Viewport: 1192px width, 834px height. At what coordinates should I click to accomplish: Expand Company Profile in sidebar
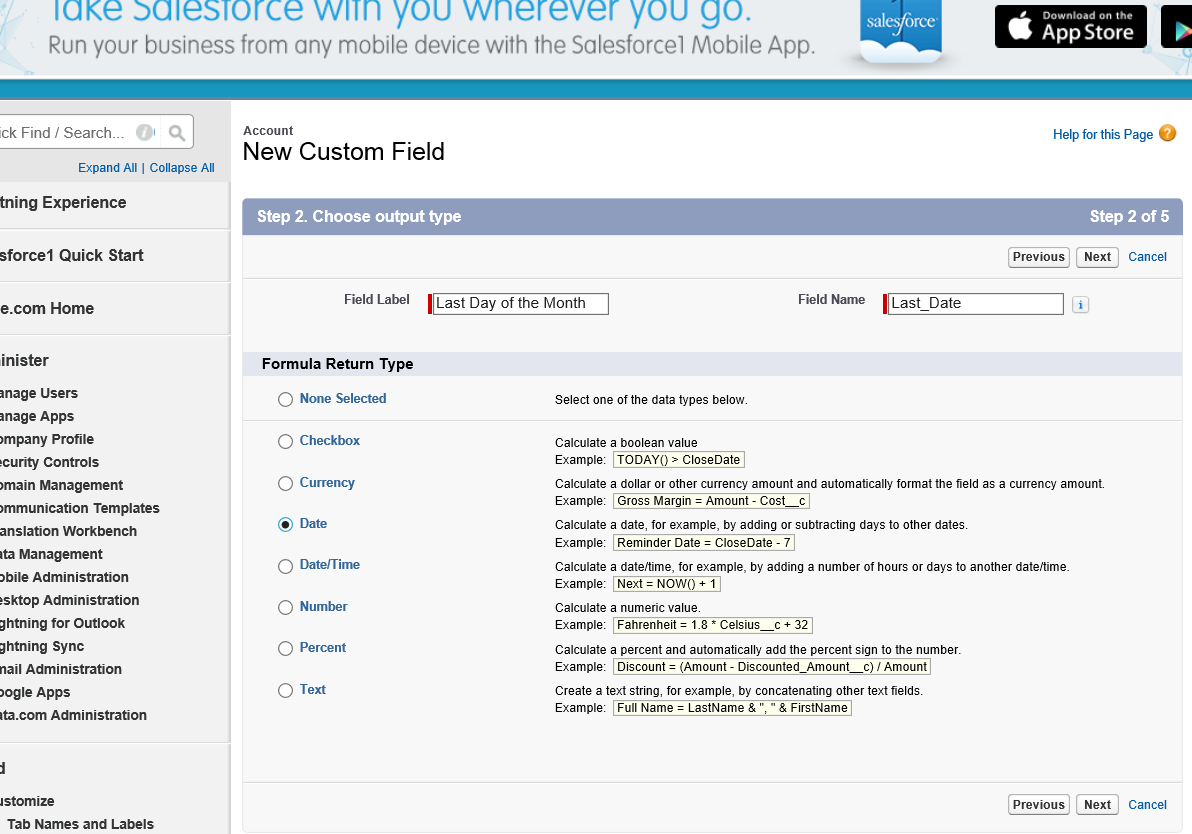point(46,439)
